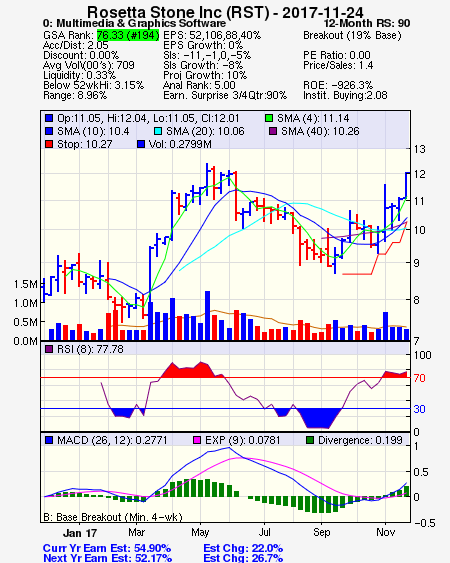This screenshot has height=563, width=450.
Task: Click the 'Sls: -11,-1,0,-5%' text
Action: point(207,55)
